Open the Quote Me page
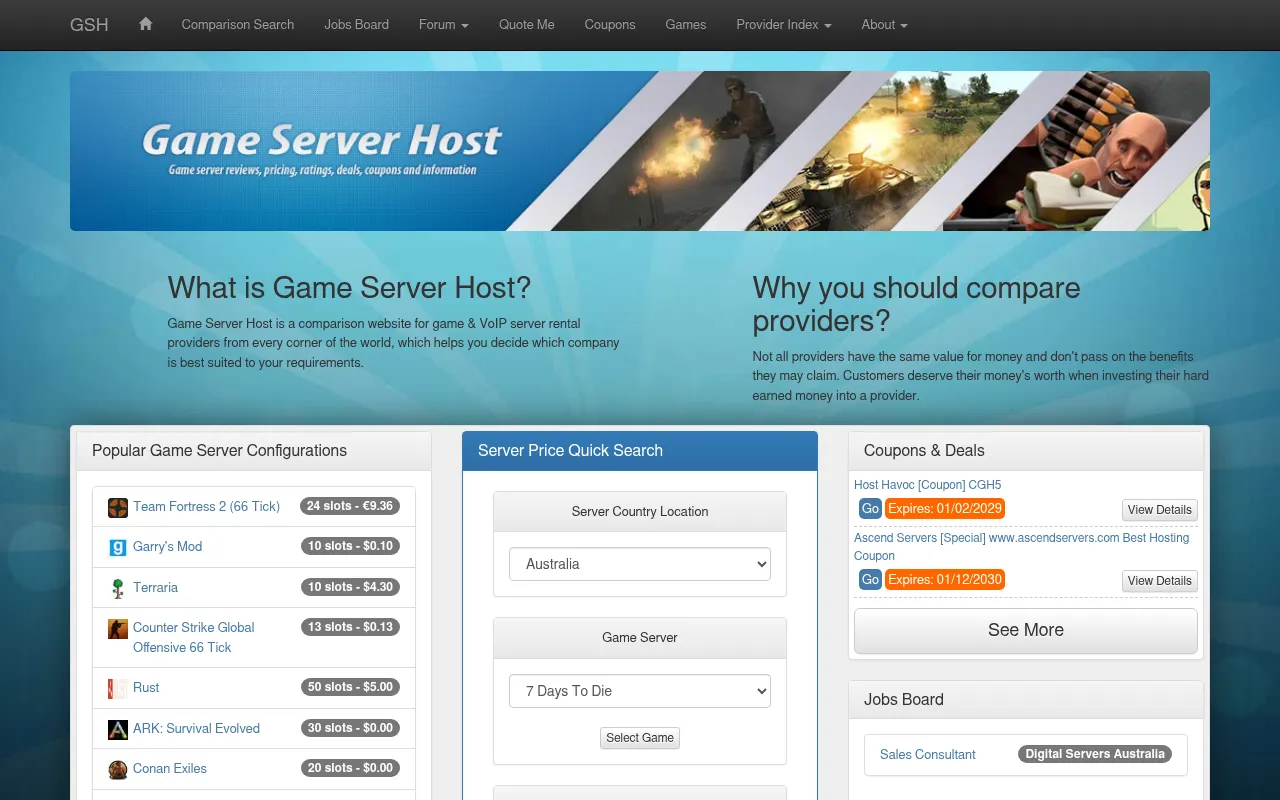This screenshot has height=800, width=1280. 527,24
